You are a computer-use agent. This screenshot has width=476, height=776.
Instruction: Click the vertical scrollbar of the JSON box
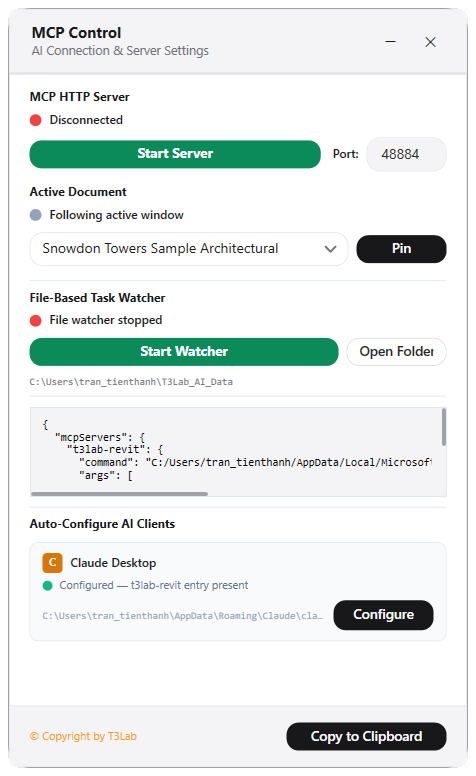(x=444, y=427)
